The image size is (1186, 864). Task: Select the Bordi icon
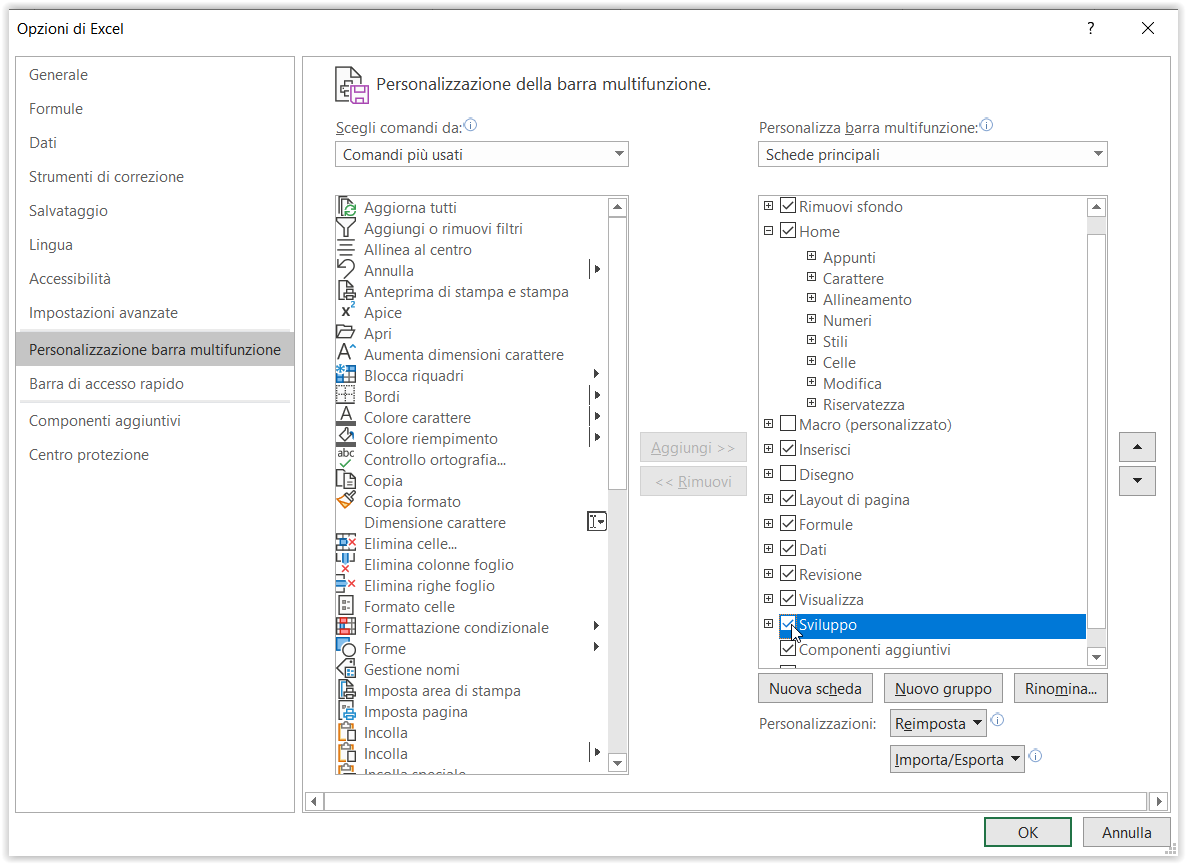[x=346, y=396]
